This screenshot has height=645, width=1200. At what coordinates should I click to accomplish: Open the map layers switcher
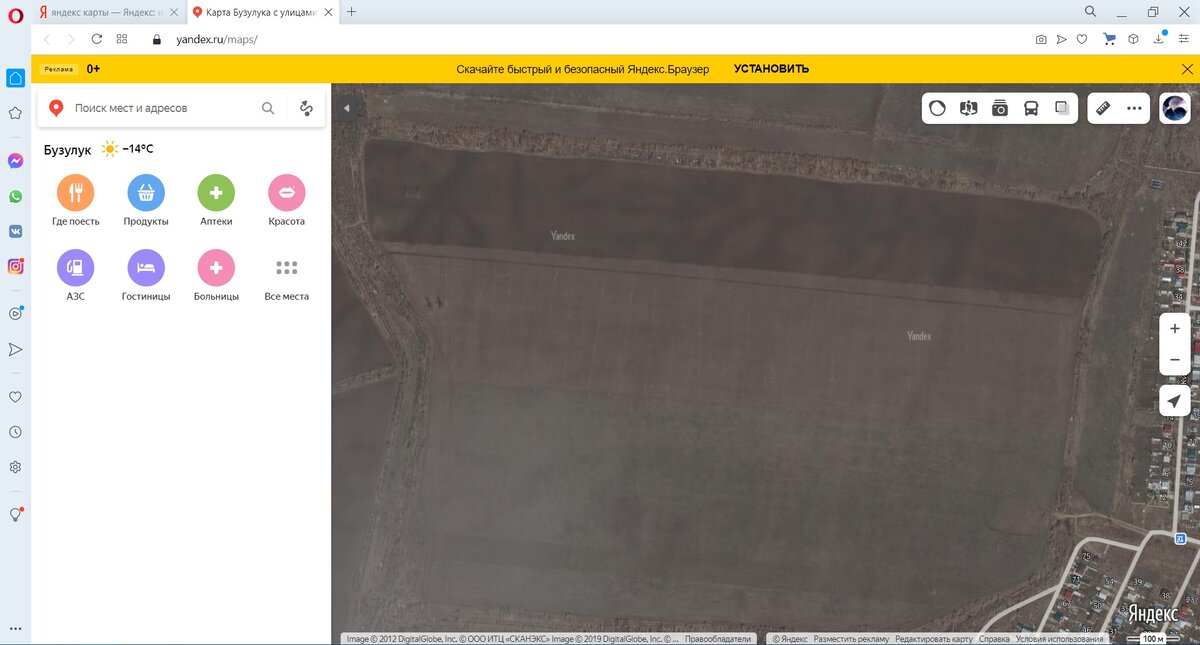pos(1061,108)
